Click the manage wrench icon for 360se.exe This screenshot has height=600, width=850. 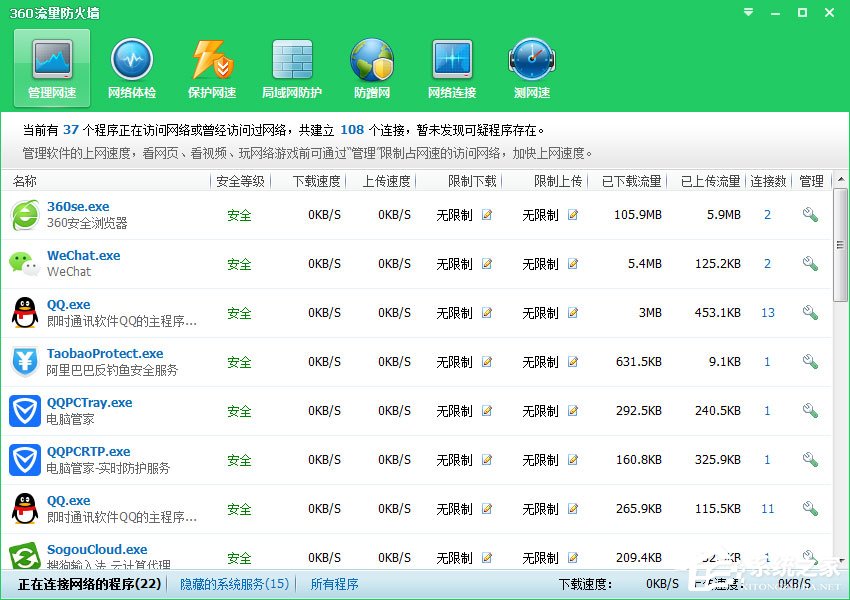point(809,214)
